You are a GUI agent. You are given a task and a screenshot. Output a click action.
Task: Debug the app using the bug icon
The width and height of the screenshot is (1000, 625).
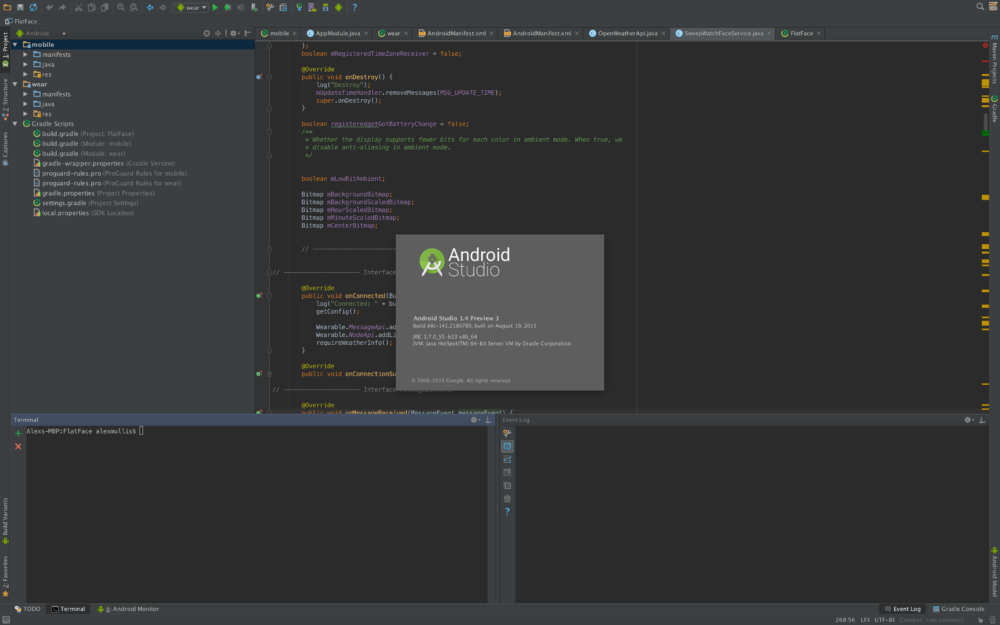point(229,7)
